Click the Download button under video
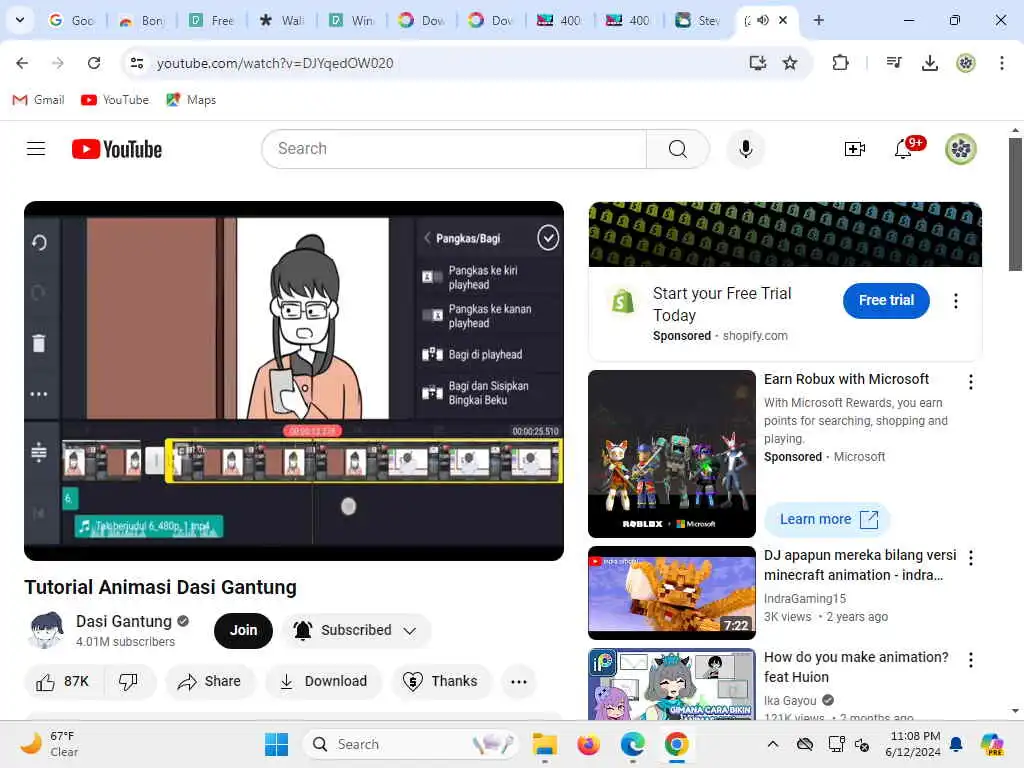 [323, 682]
